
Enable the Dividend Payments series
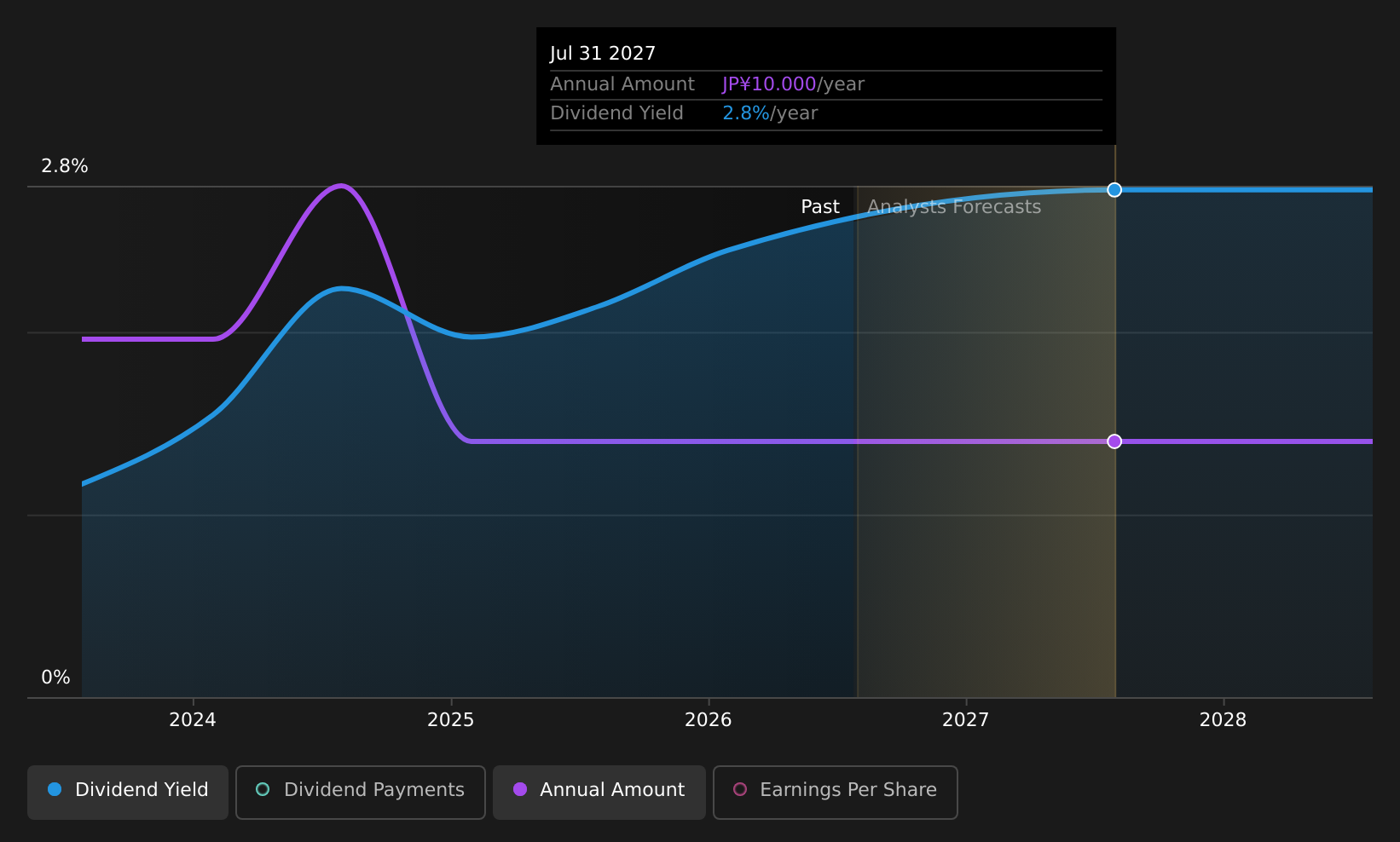tap(361, 792)
